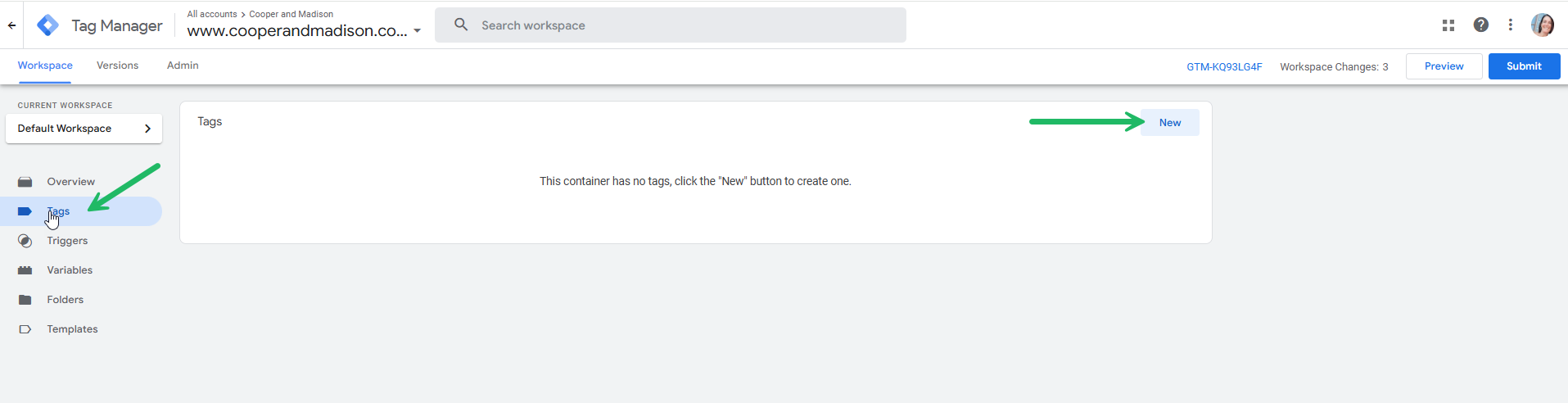Click the Preview button
Image resolution: width=1568 pixels, height=403 pixels.
click(x=1444, y=66)
